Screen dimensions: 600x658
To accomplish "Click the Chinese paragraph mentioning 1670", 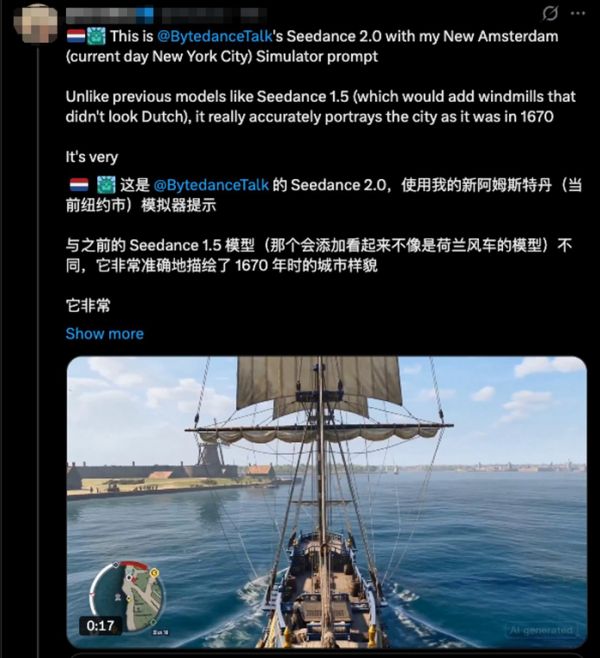I will click(319, 255).
